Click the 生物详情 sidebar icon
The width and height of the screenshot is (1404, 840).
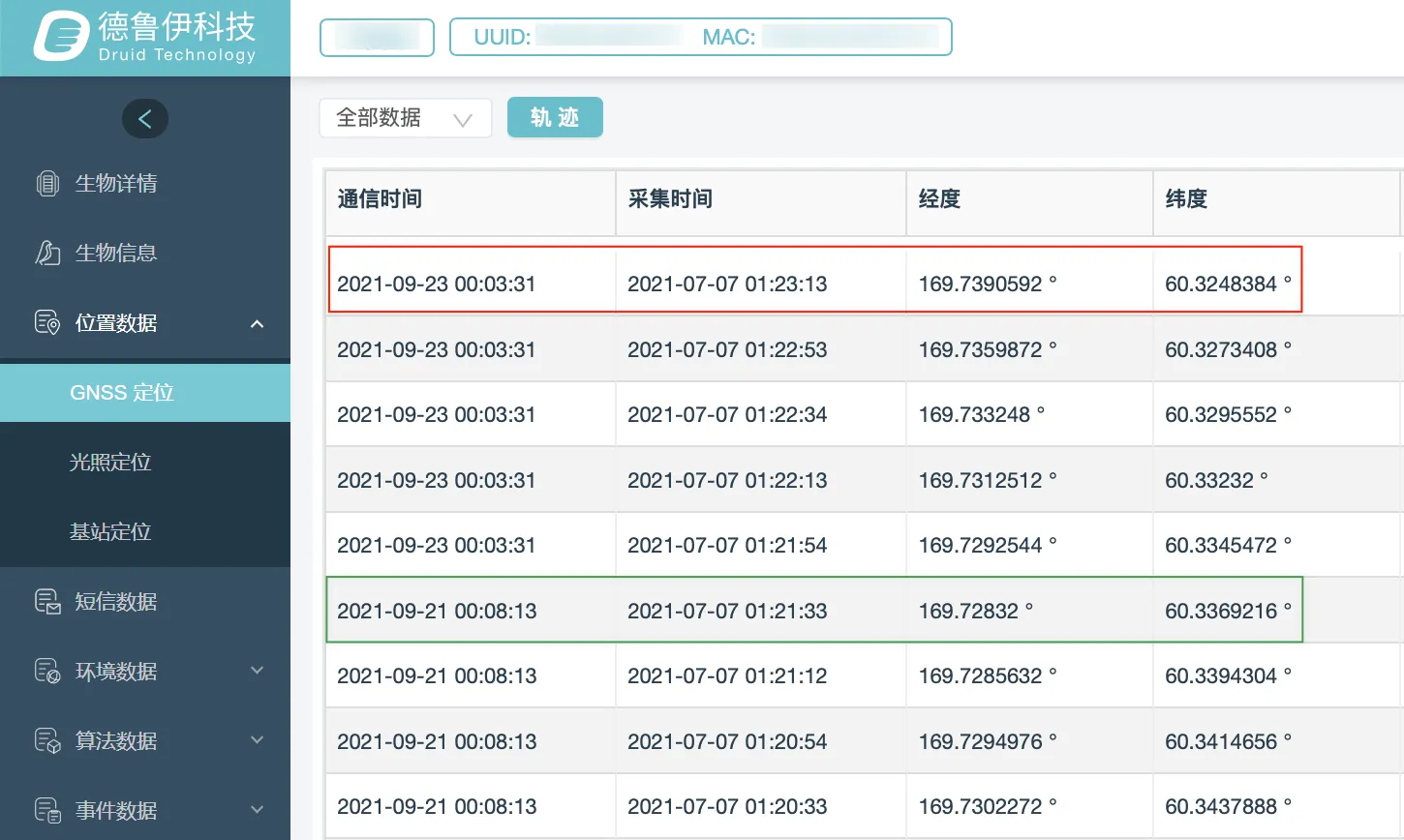click(x=47, y=183)
